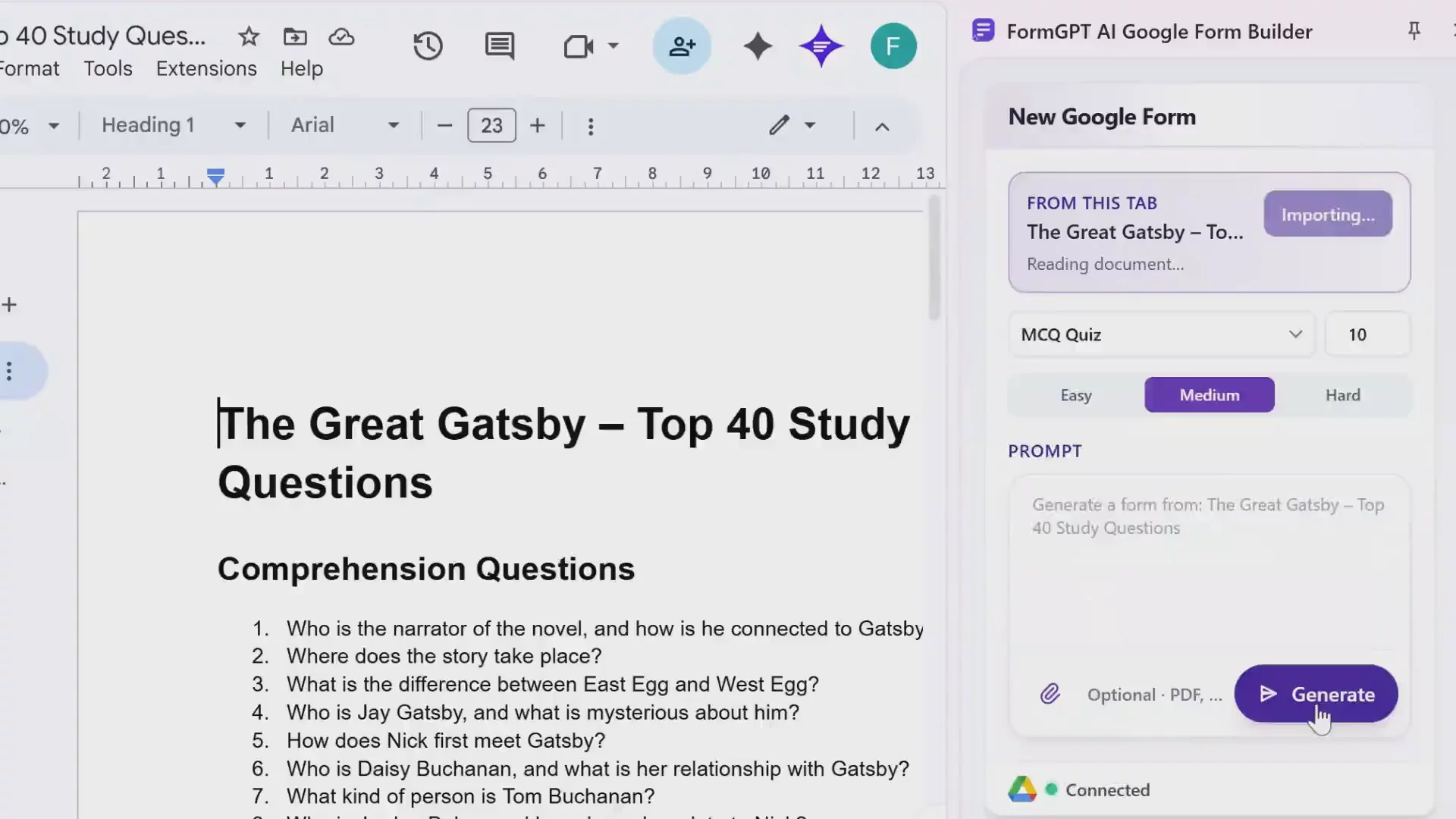Select Medium difficulty
The height and width of the screenshot is (819, 1456).
click(x=1210, y=395)
